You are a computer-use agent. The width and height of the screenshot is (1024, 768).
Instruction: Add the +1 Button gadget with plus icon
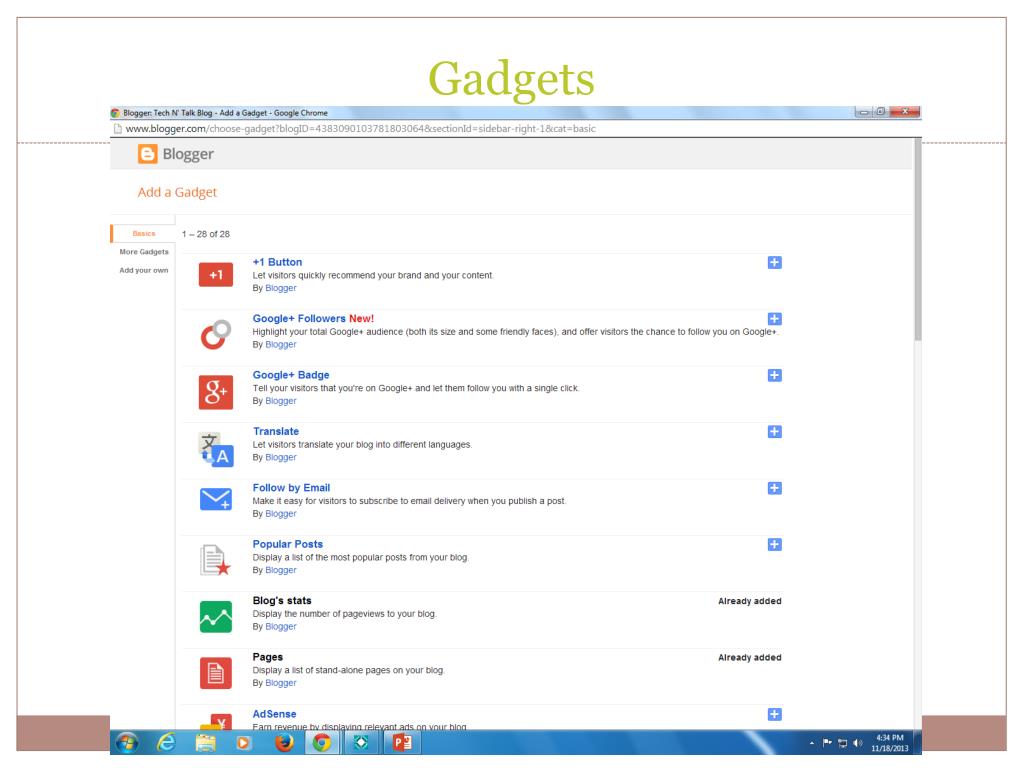click(x=775, y=263)
